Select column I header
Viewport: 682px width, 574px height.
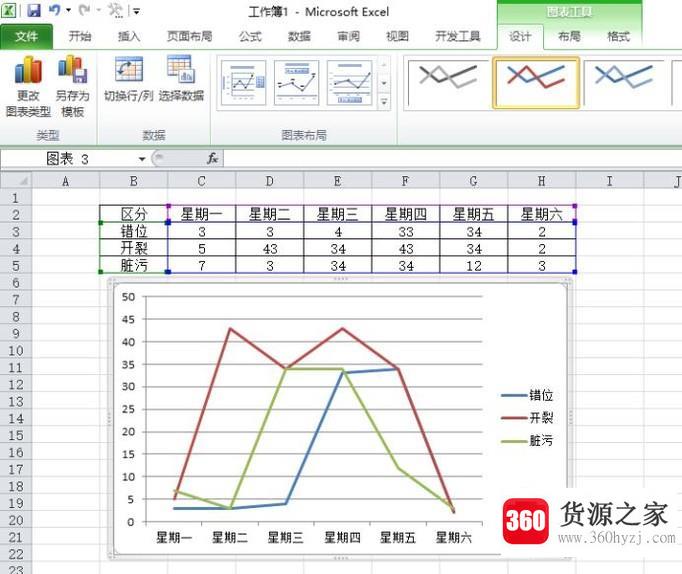click(x=609, y=181)
